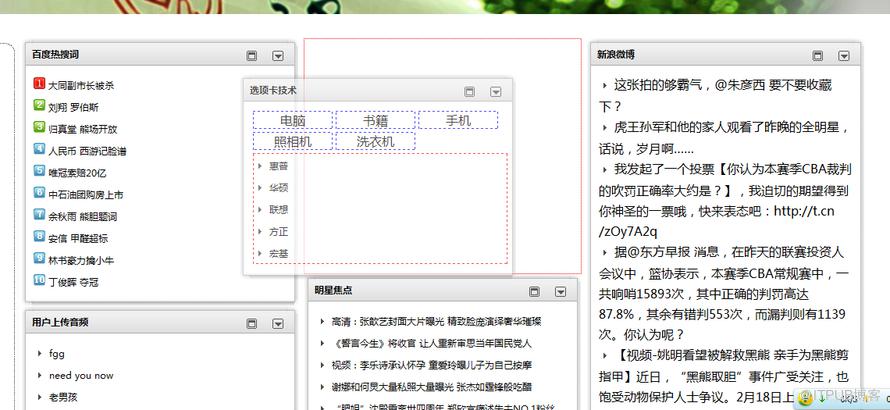Viewport: 890px width, 410px height.
Task: Open hot search 唯冠索赔20亿
Action: pos(77,173)
